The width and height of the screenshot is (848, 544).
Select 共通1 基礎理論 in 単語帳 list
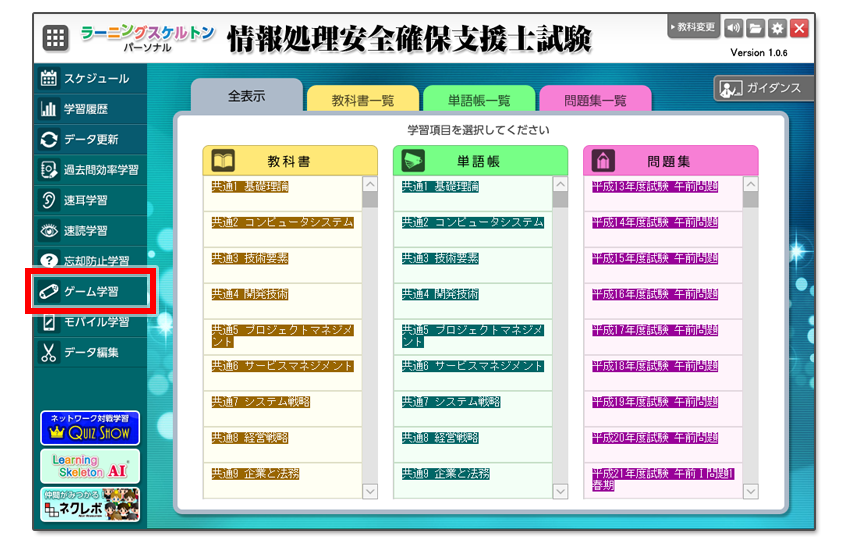pos(473,194)
